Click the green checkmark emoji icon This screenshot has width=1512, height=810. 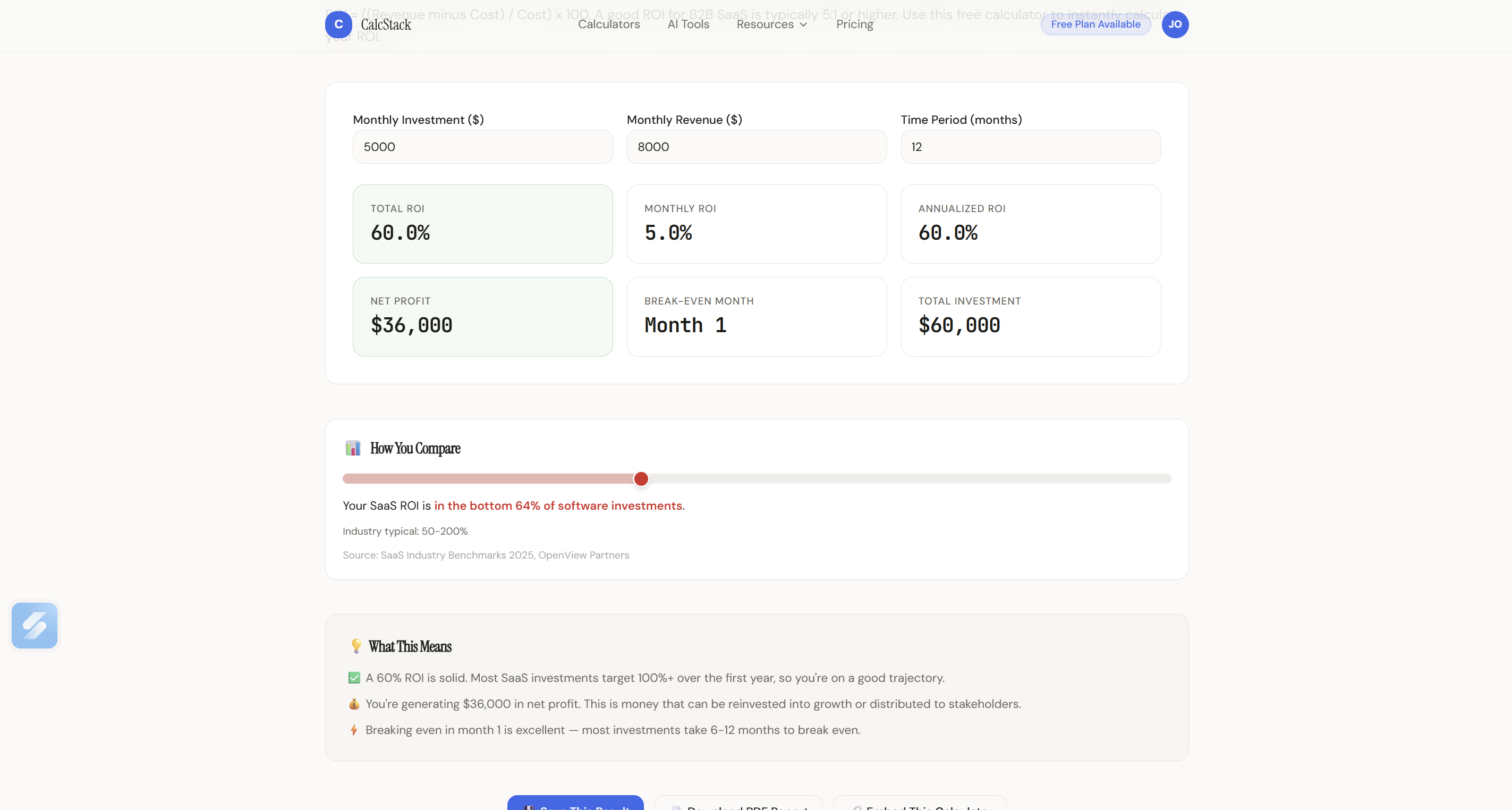pos(354,678)
